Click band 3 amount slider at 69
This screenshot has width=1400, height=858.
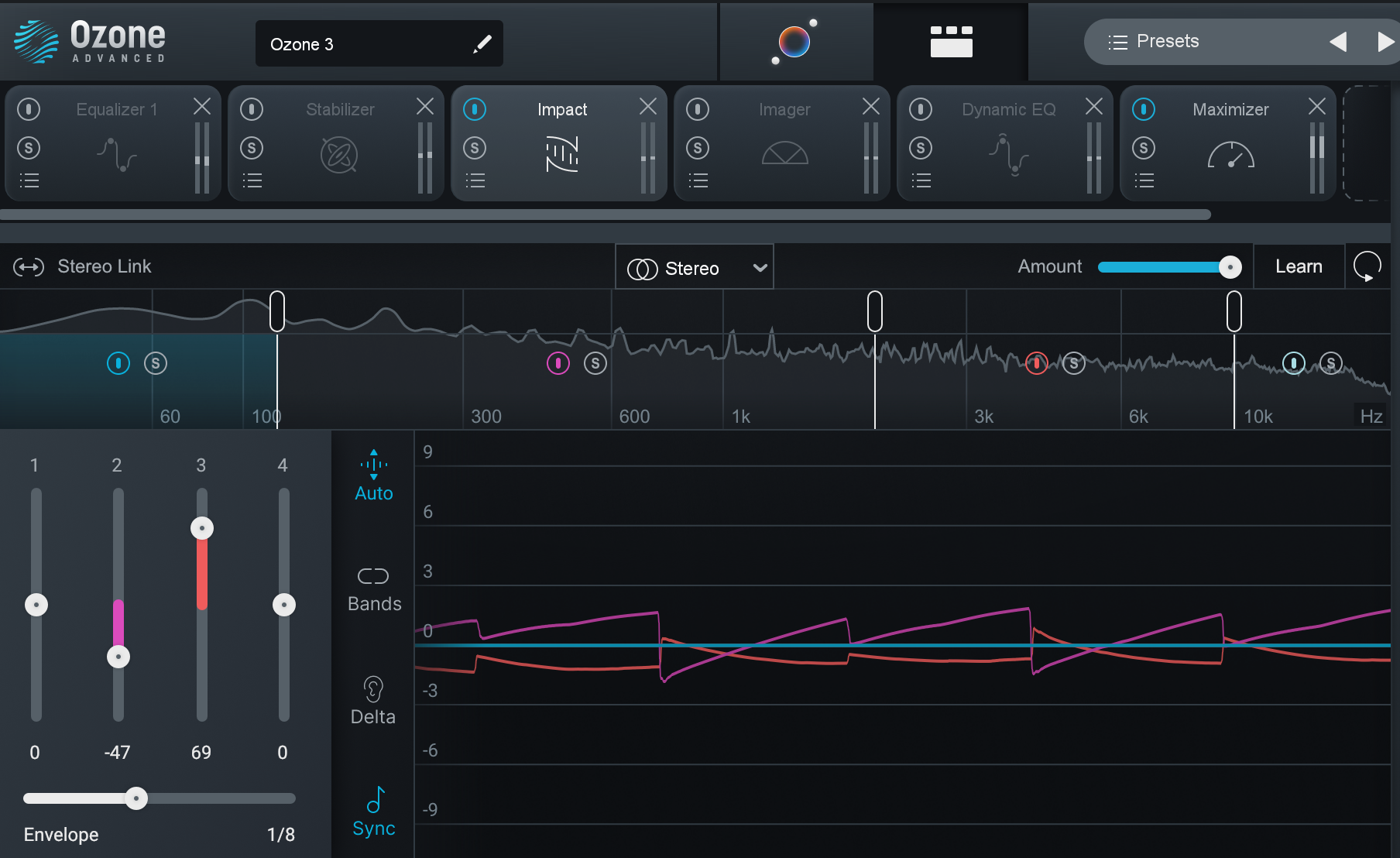(x=202, y=528)
